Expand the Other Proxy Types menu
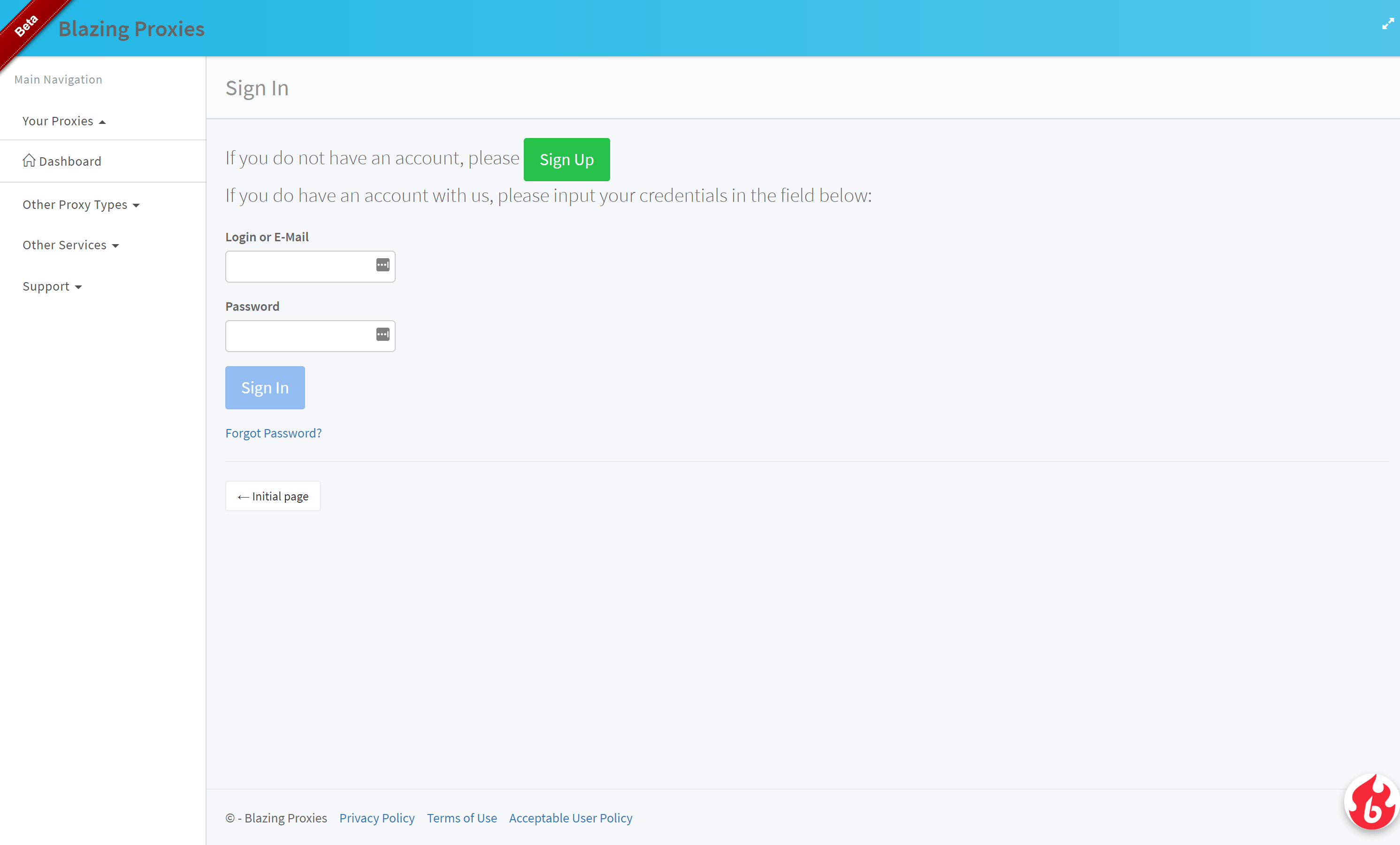Viewport: 1400px width, 845px height. click(81, 205)
